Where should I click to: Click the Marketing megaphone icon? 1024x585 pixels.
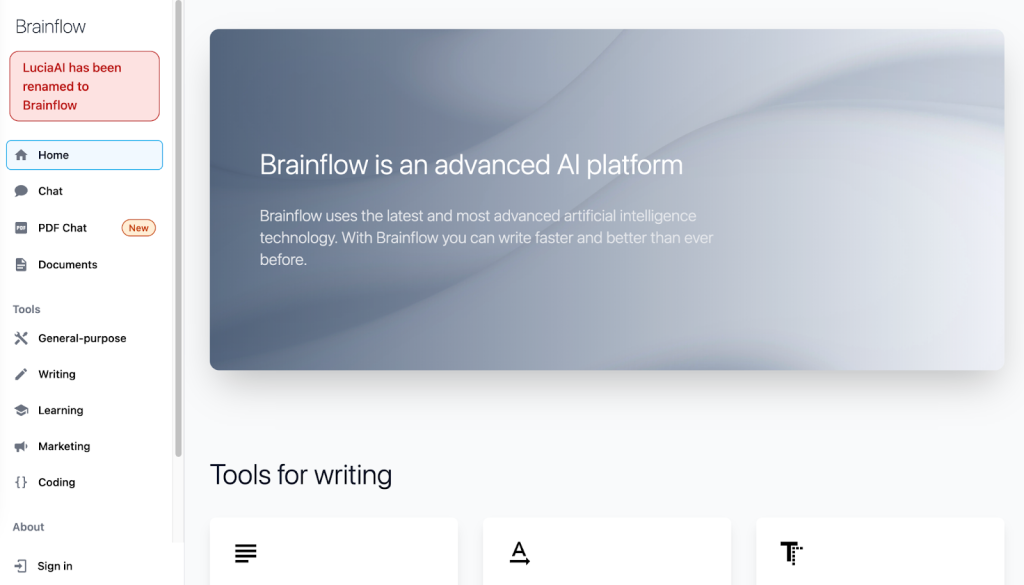click(21, 446)
